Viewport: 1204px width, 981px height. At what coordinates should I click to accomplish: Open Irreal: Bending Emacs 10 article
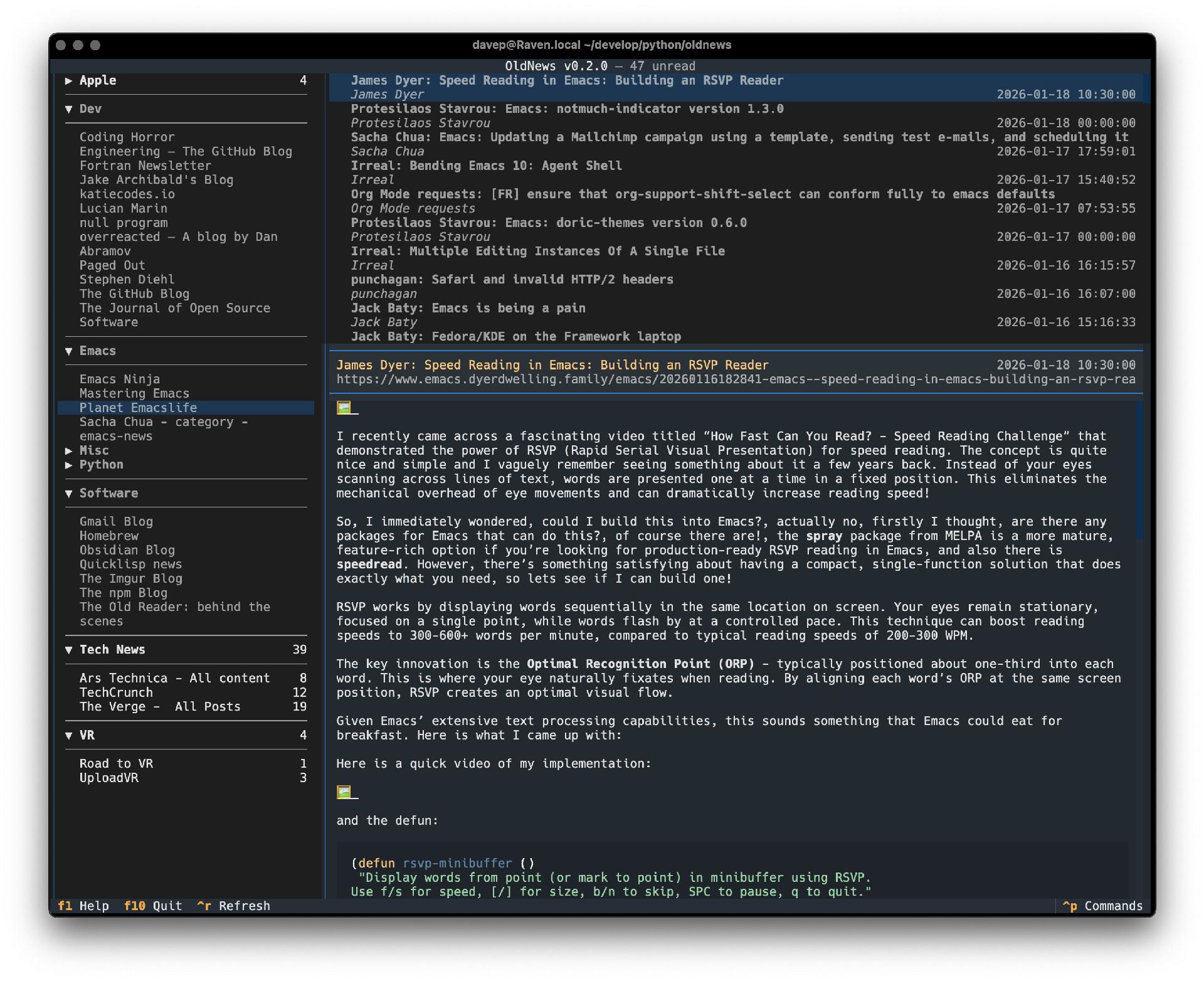(486, 166)
